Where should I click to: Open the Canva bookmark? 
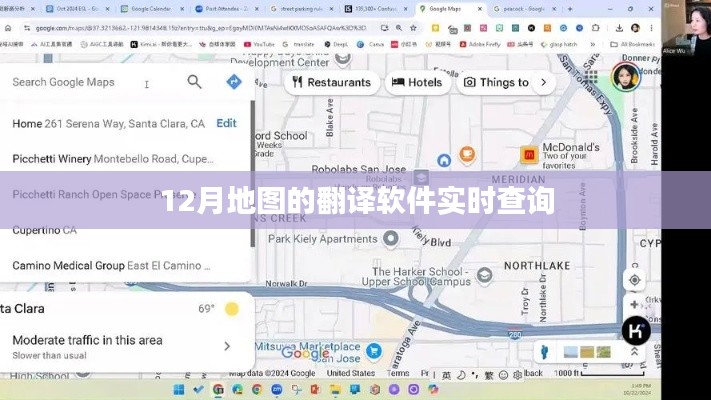click(x=370, y=44)
